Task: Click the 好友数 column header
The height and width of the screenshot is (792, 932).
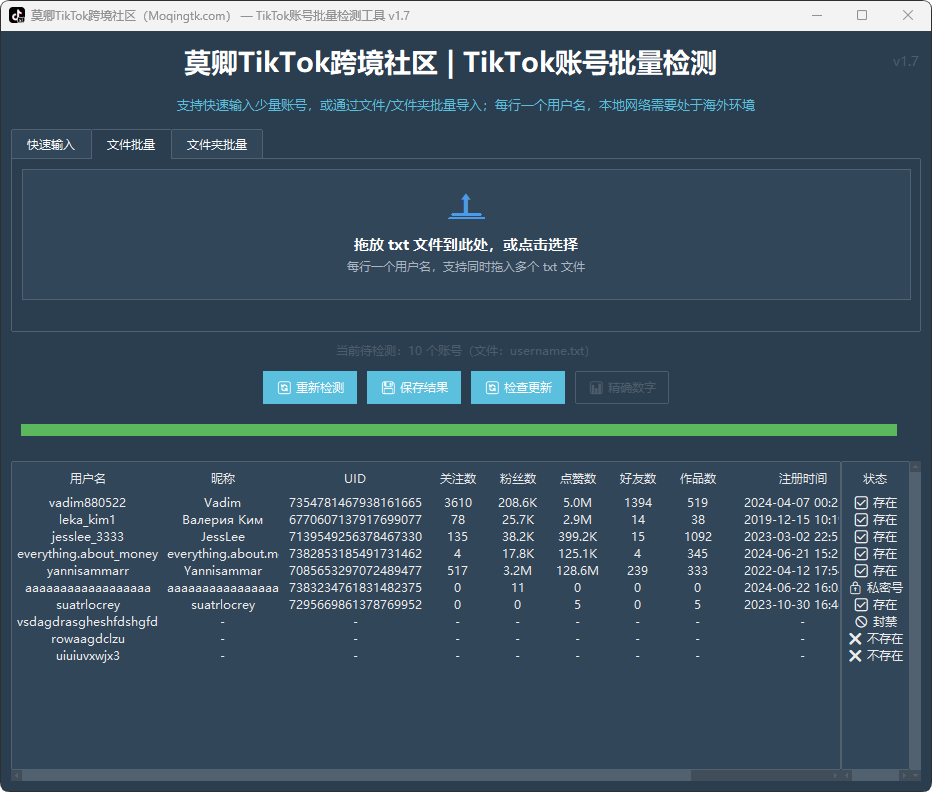Action: (x=638, y=479)
